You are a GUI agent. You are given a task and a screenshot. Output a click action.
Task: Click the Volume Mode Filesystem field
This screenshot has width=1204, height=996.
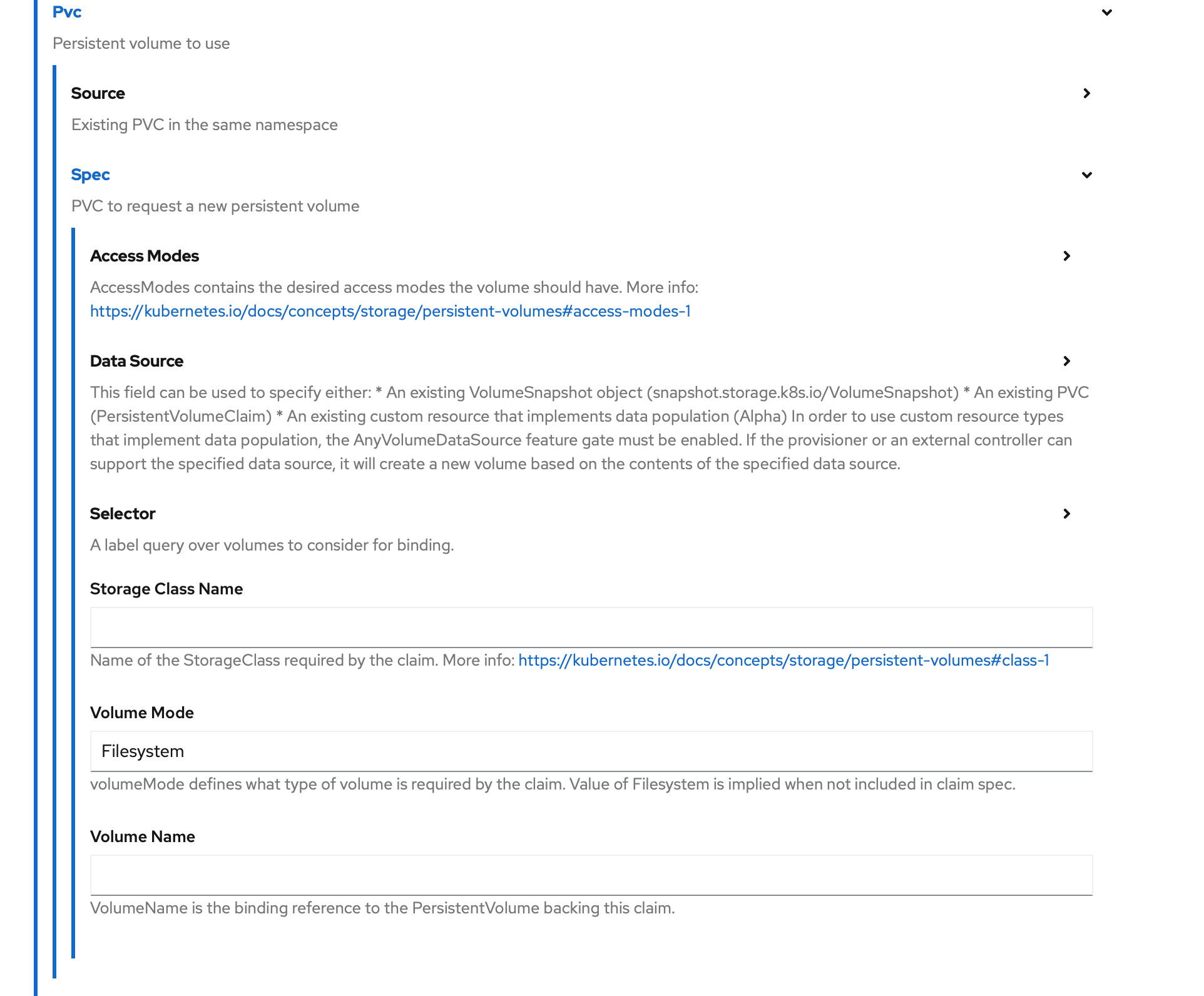[591, 751]
